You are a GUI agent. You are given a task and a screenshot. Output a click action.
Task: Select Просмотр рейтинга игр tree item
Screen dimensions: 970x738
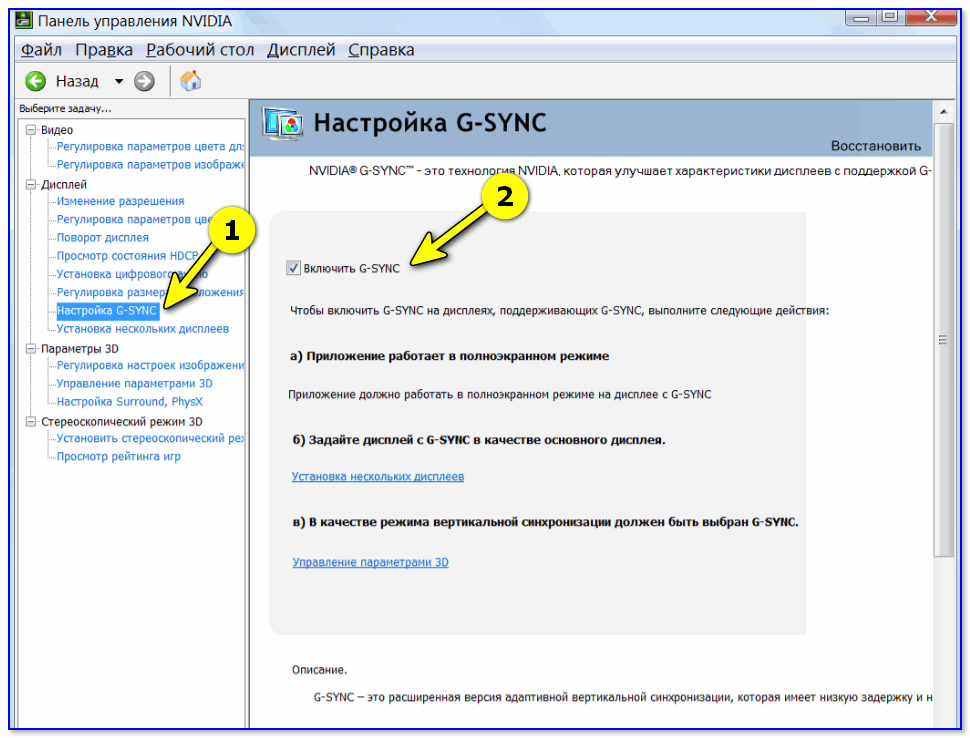click(119, 457)
